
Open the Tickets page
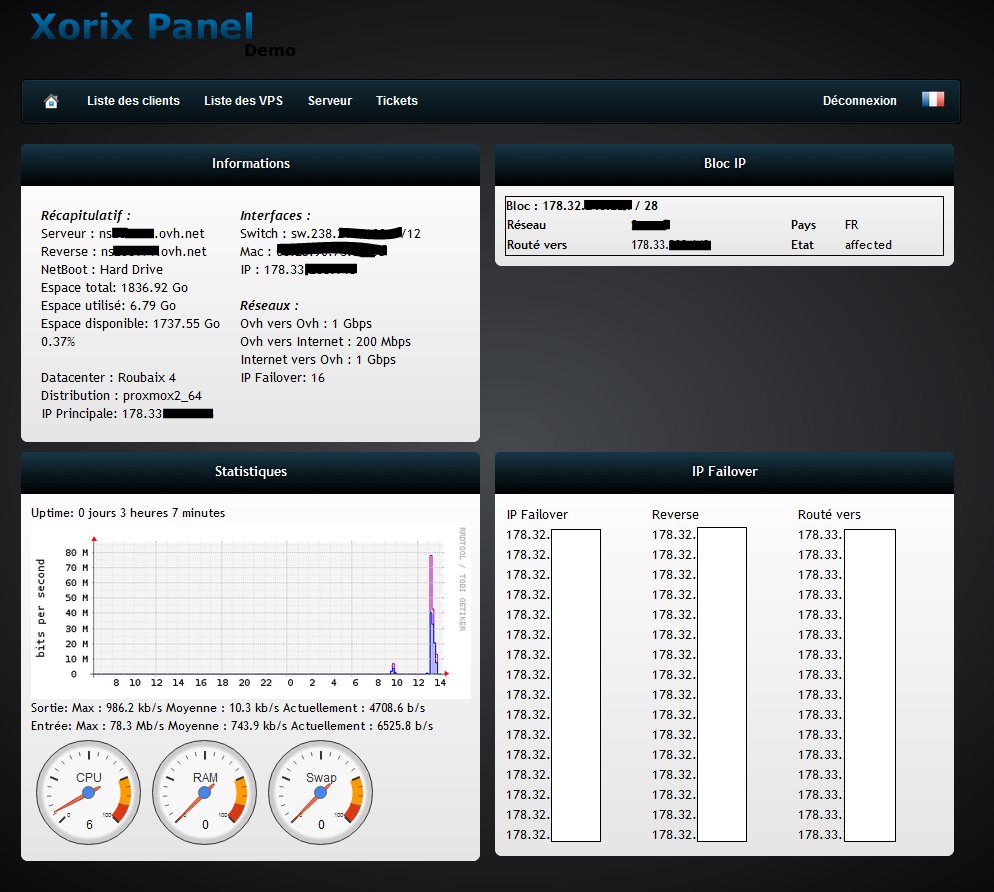click(x=397, y=101)
